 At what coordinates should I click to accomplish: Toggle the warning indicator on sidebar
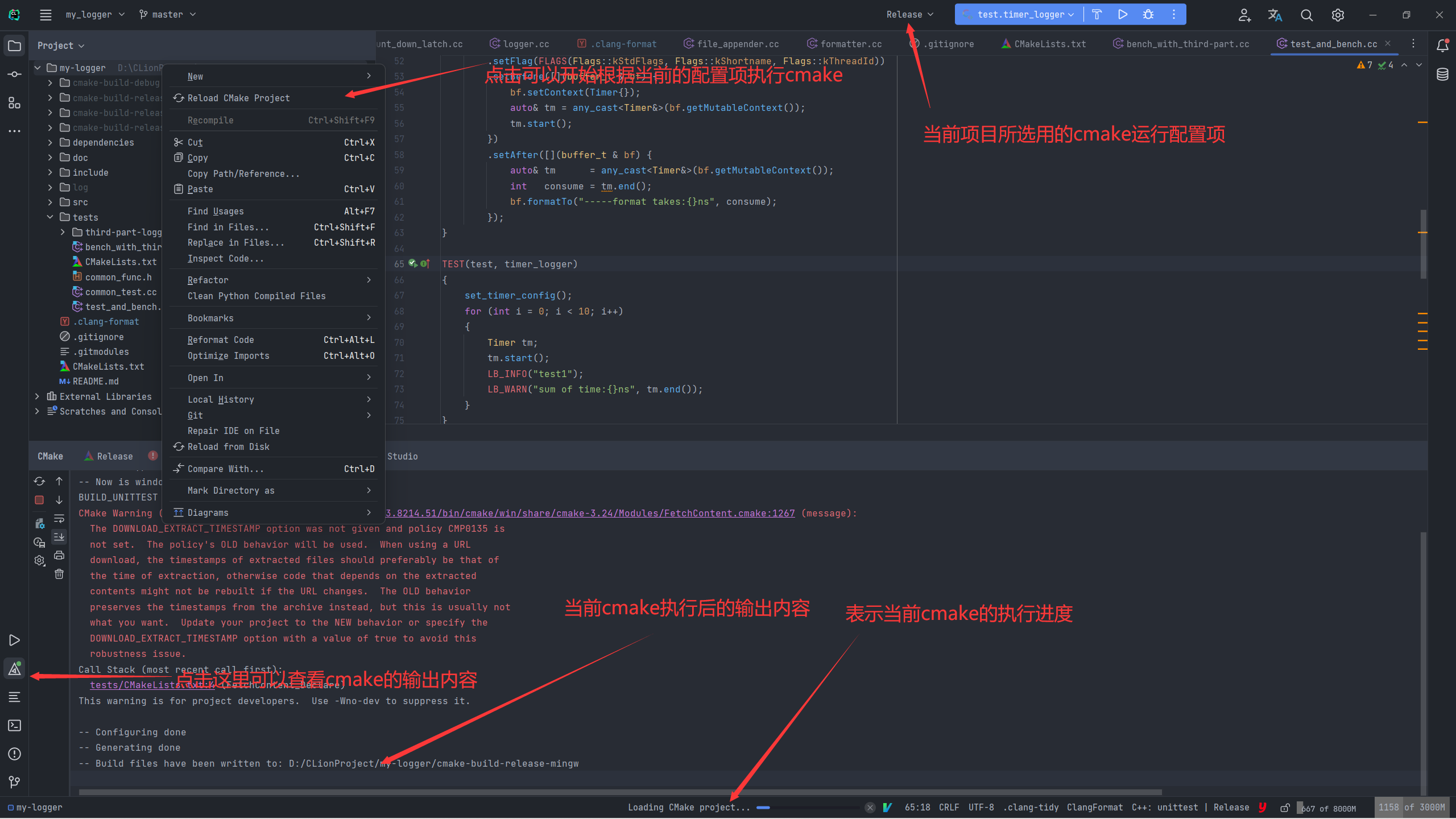tap(13, 668)
